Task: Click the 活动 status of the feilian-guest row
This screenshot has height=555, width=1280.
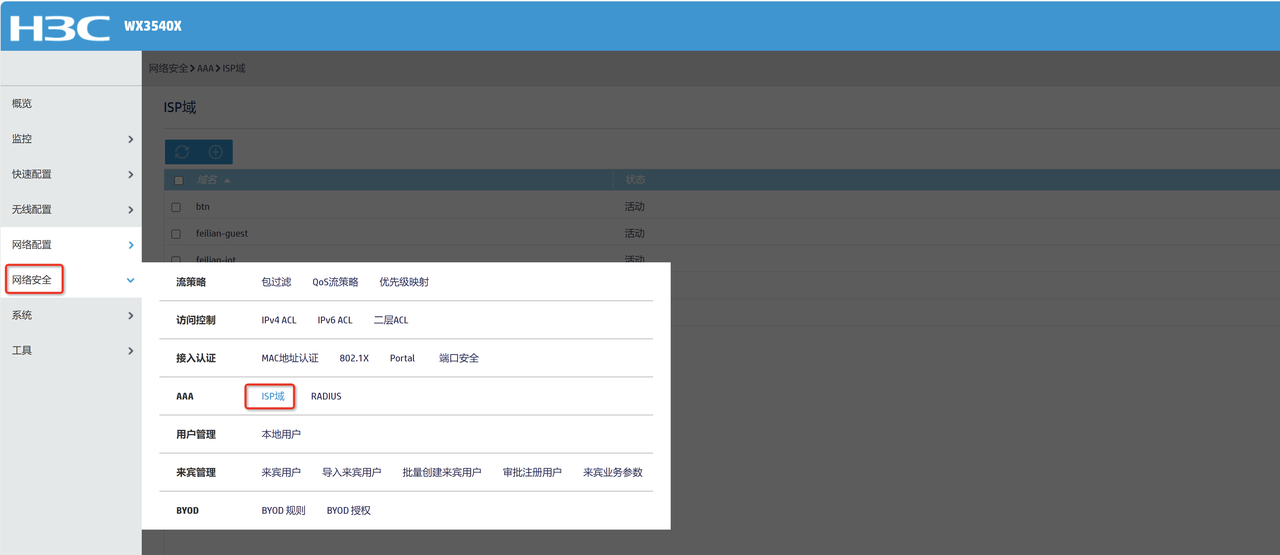Action: (x=635, y=234)
